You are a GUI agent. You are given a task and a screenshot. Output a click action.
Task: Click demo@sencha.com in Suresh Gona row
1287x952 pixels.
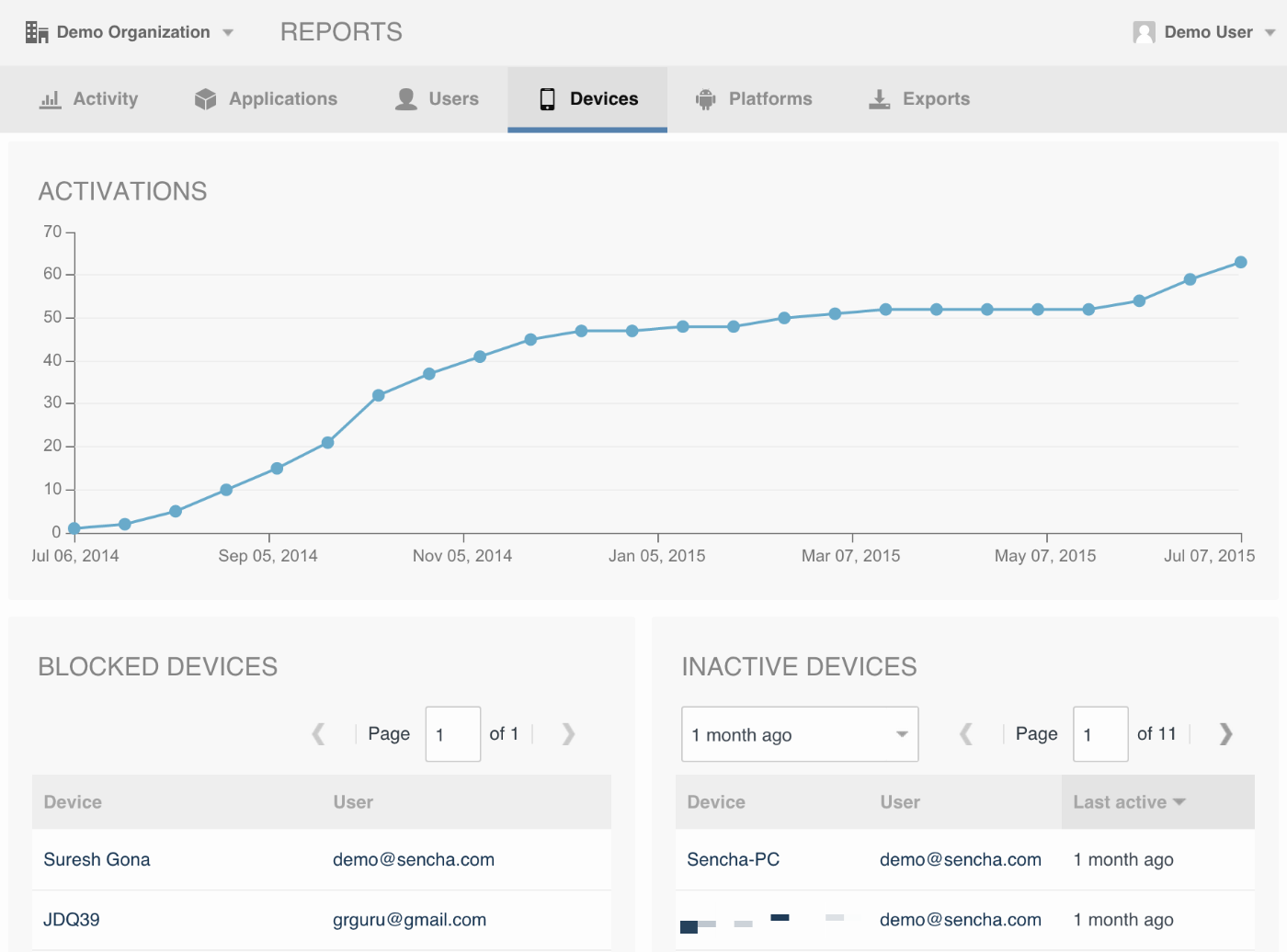(x=414, y=860)
